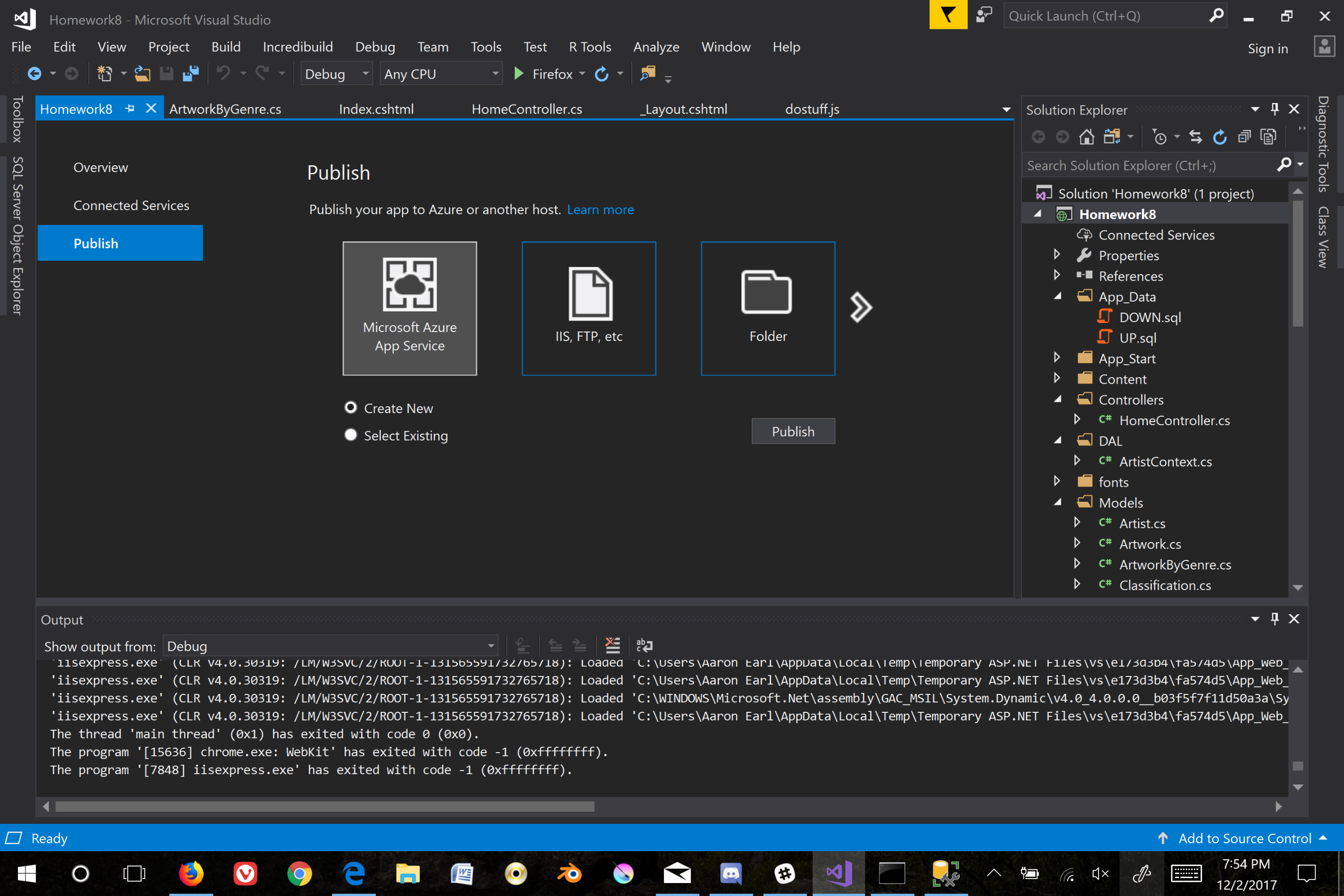Select the Select Existing radio button
The width and height of the screenshot is (1344, 896).
pos(351,435)
